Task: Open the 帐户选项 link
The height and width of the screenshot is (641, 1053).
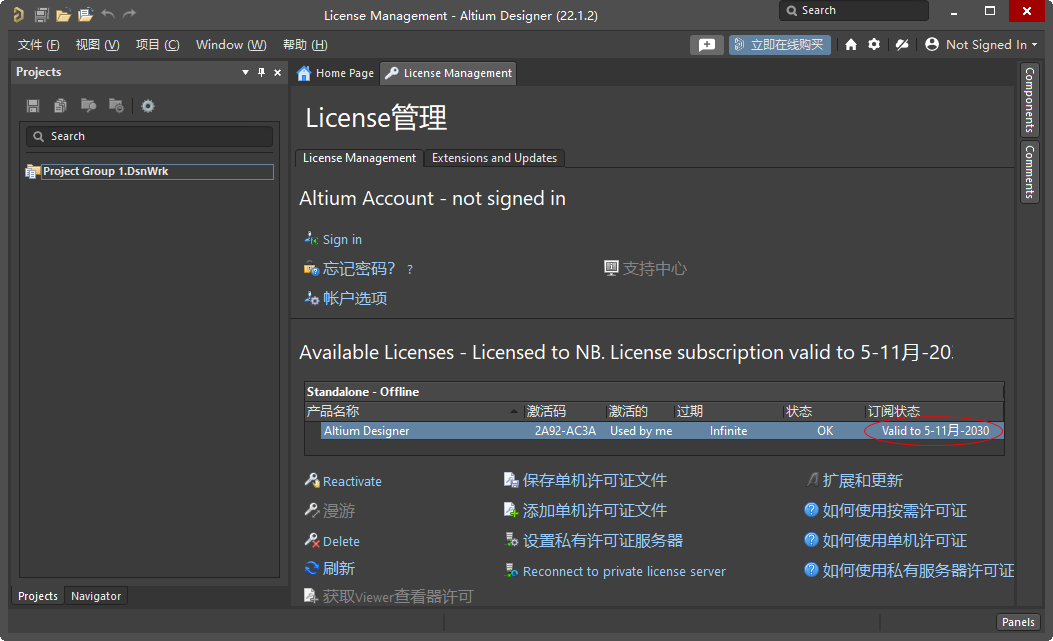Action: (x=355, y=298)
